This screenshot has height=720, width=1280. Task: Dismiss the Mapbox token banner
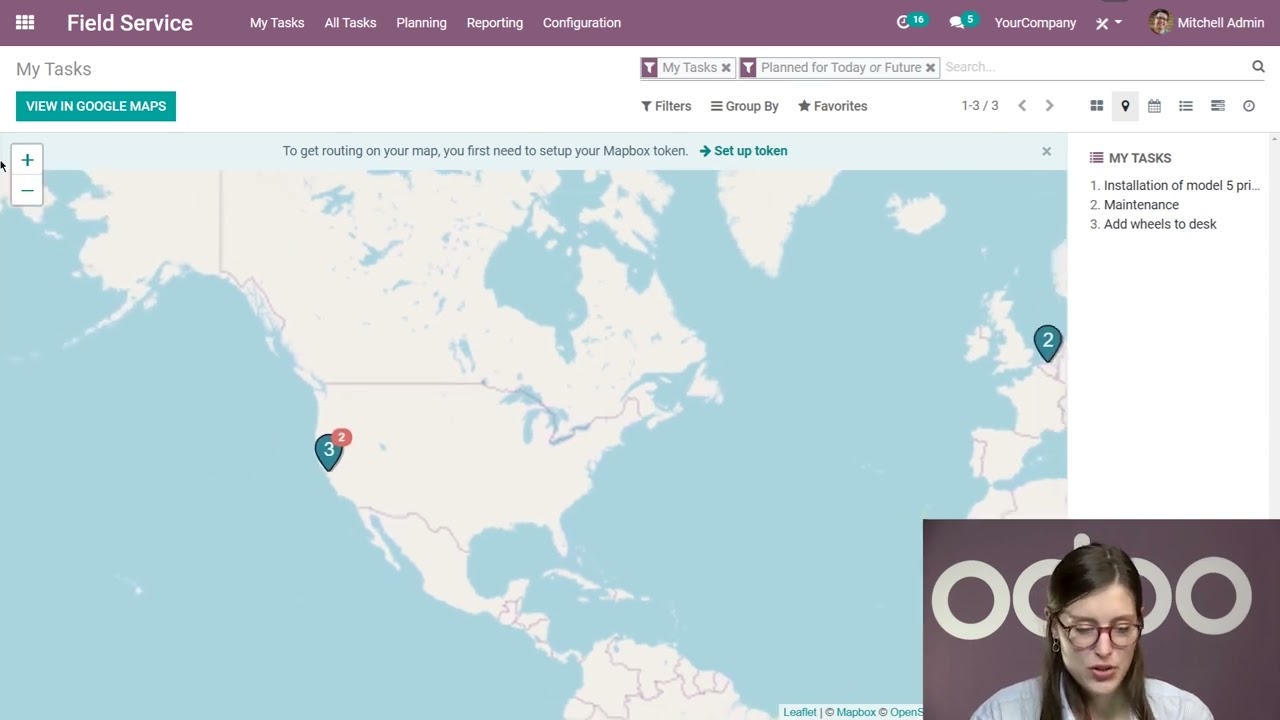pos(1046,151)
